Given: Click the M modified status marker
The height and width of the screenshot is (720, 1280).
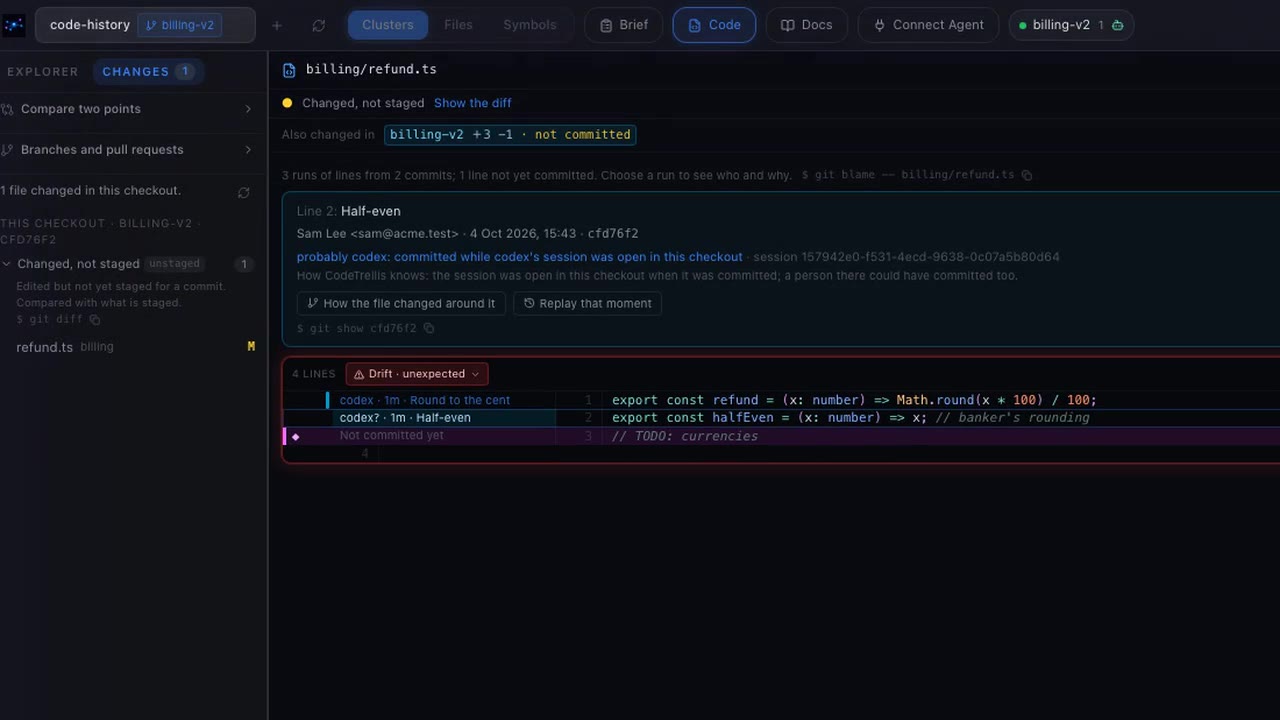Looking at the screenshot, I should pos(251,347).
